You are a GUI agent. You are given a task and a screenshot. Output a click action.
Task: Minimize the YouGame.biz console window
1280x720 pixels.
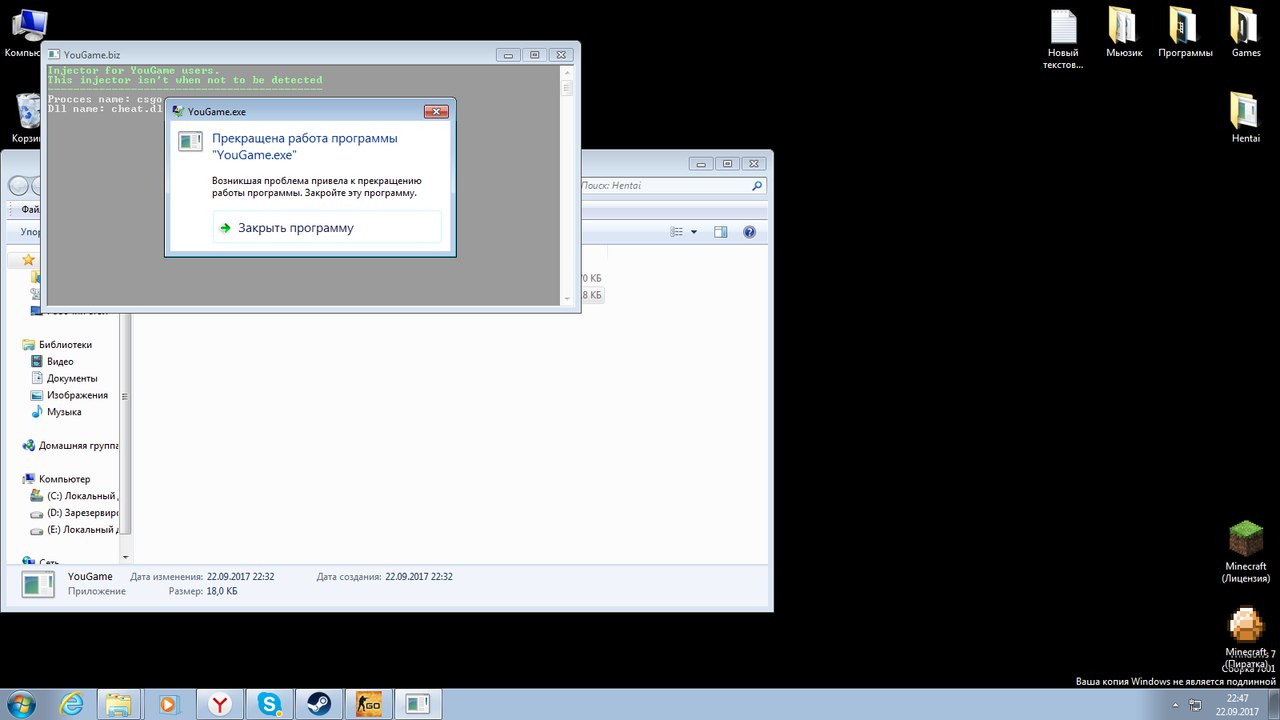509,55
